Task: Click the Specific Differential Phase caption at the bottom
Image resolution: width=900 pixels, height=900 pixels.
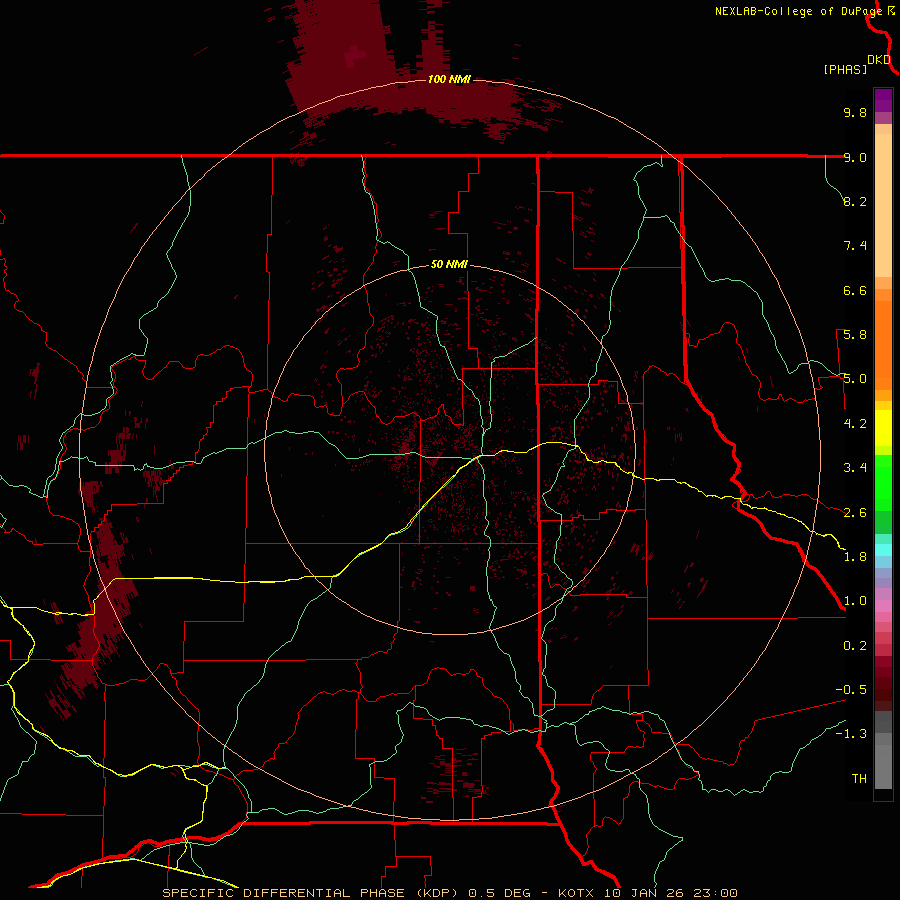Action: point(450,893)
